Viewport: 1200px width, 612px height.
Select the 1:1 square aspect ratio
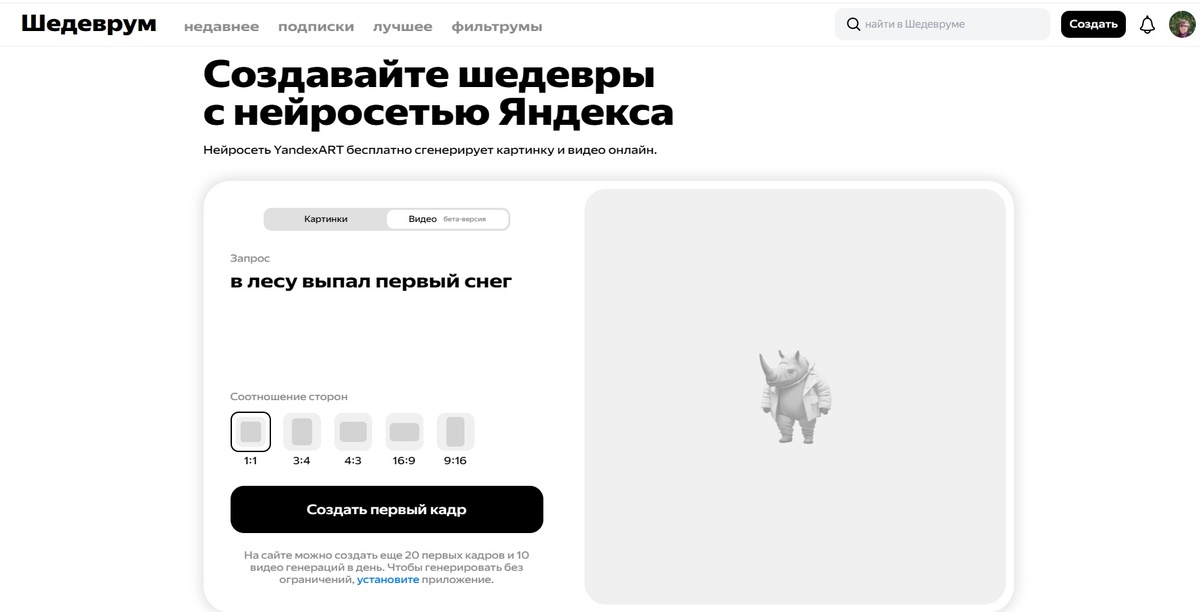pyautogui.click(x=250, y=431)
